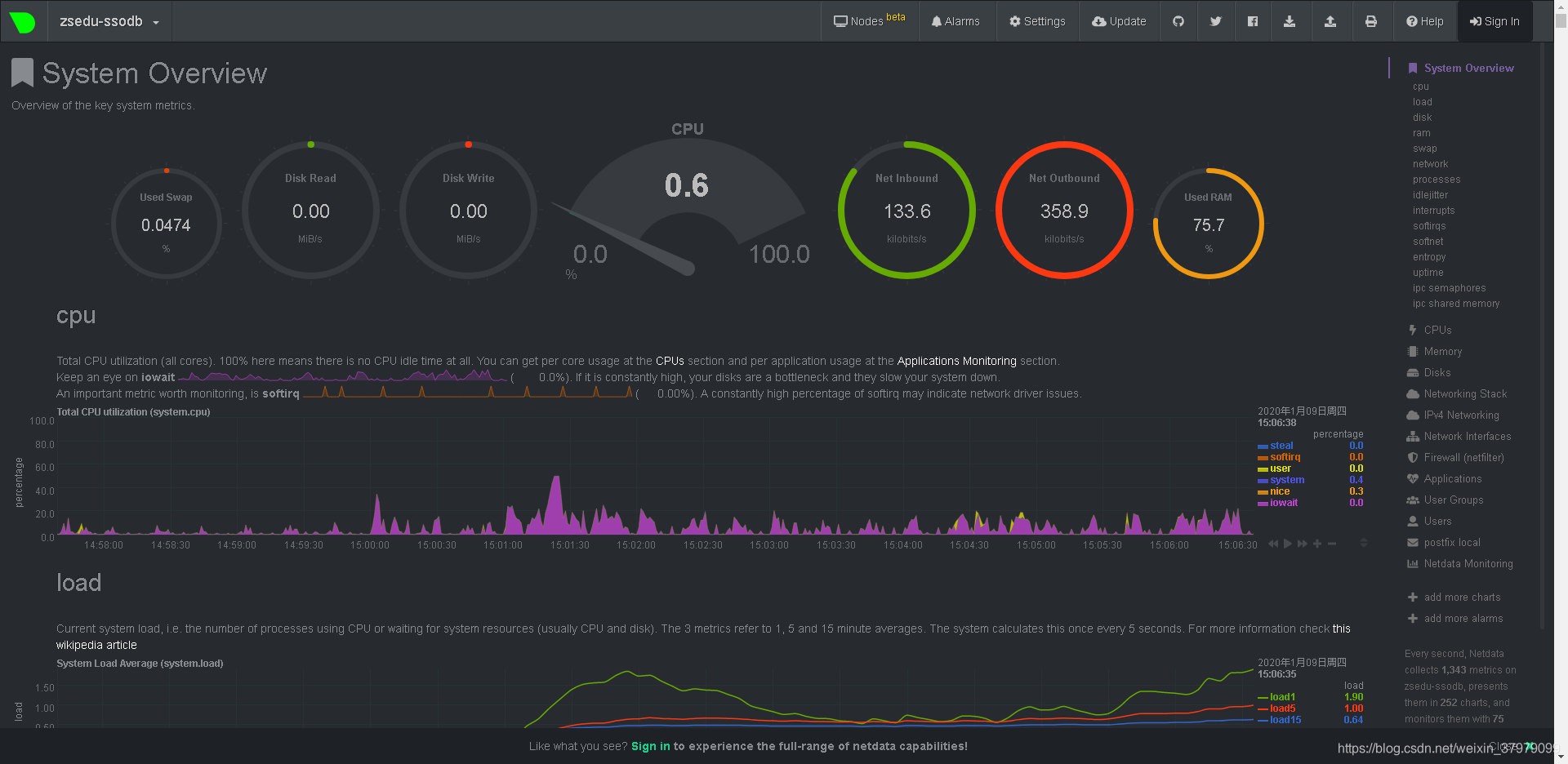Jump to ipc shared memory in the sidebar
Screen dimensions: 1568x764
click(1456, 304)
